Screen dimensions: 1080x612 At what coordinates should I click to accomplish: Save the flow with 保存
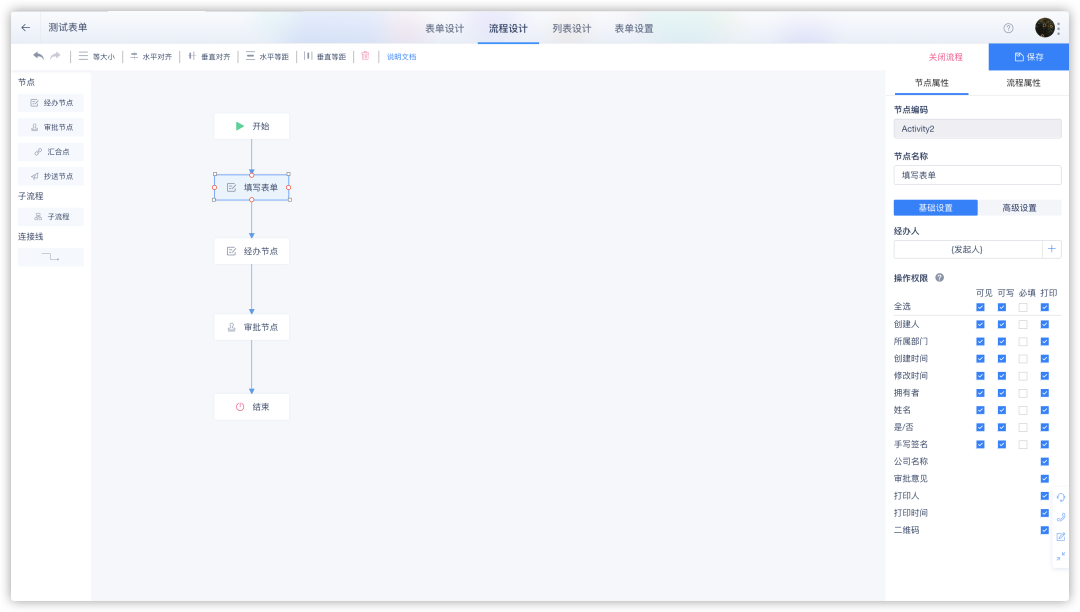click(1028, 57)
